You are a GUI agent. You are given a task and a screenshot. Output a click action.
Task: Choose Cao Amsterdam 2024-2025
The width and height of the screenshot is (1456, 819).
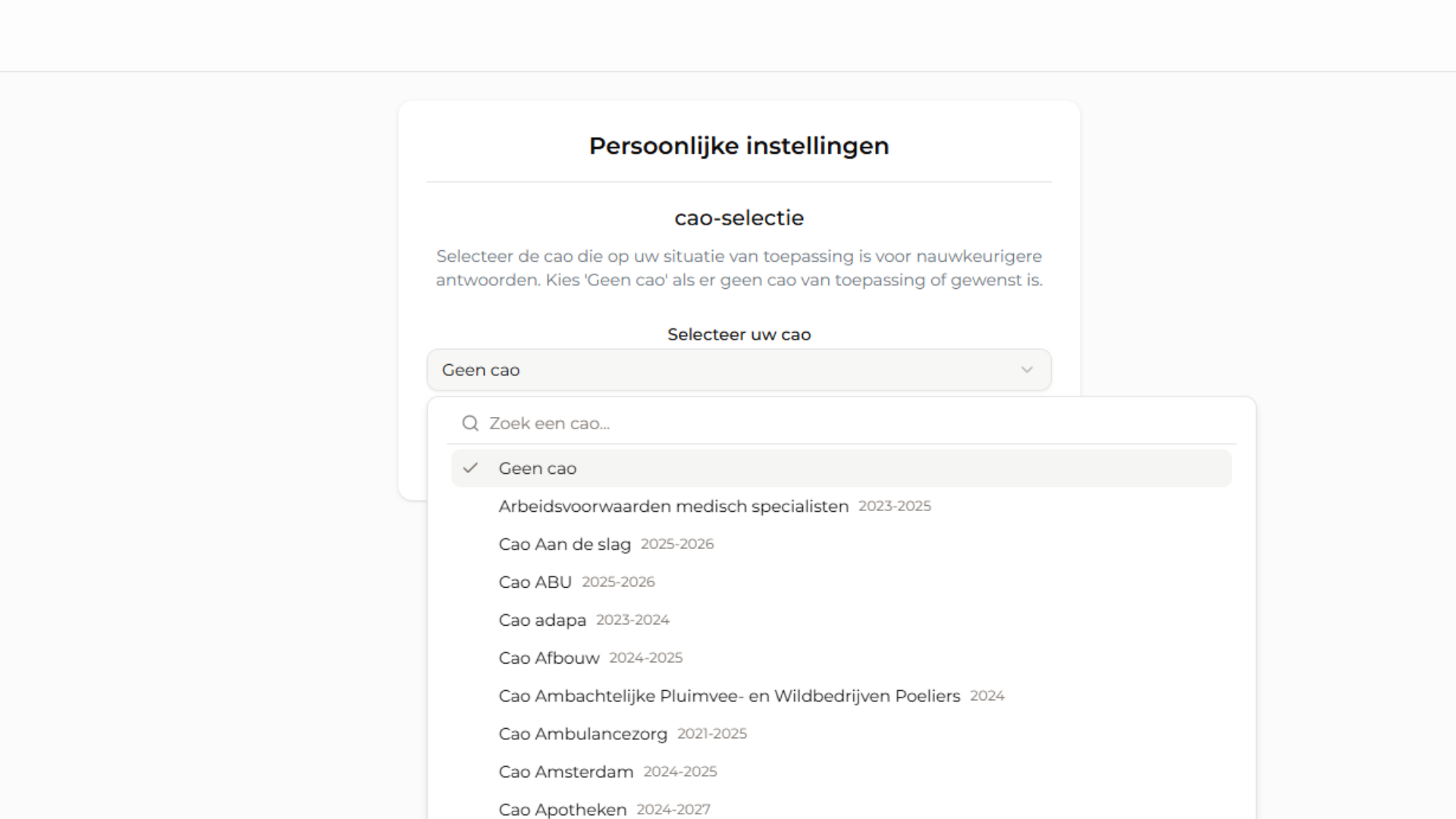coord(842,771)
